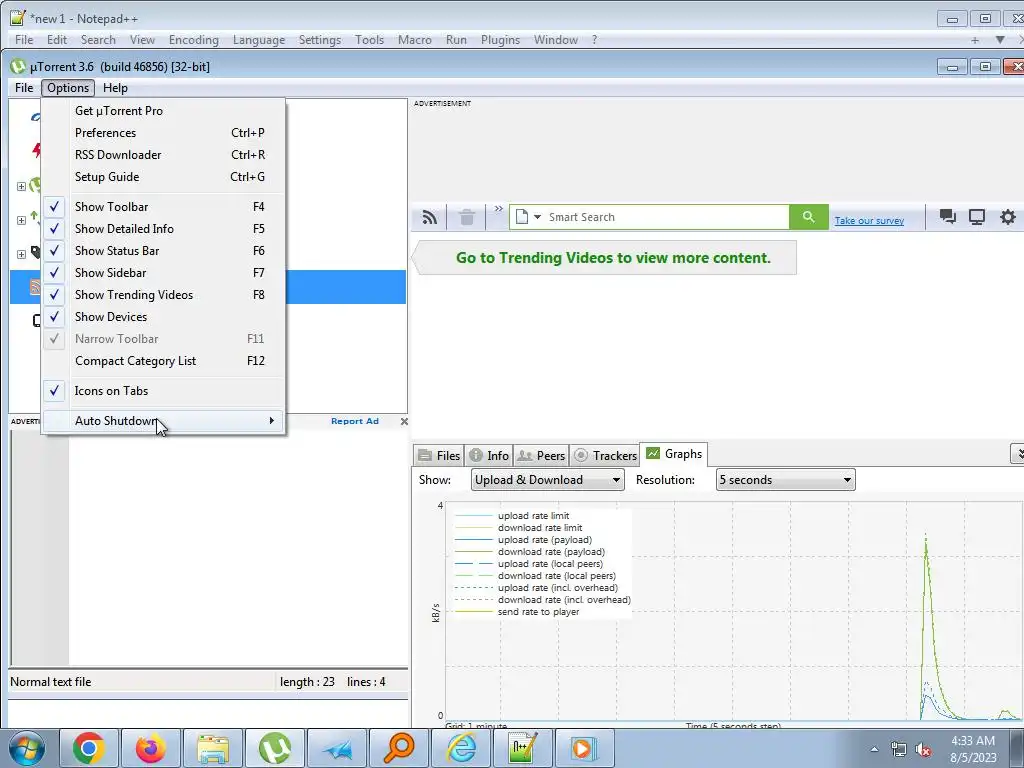Click length : 23 status bar entry
This screenshot has height=768, width=1024.
point(307,682)
